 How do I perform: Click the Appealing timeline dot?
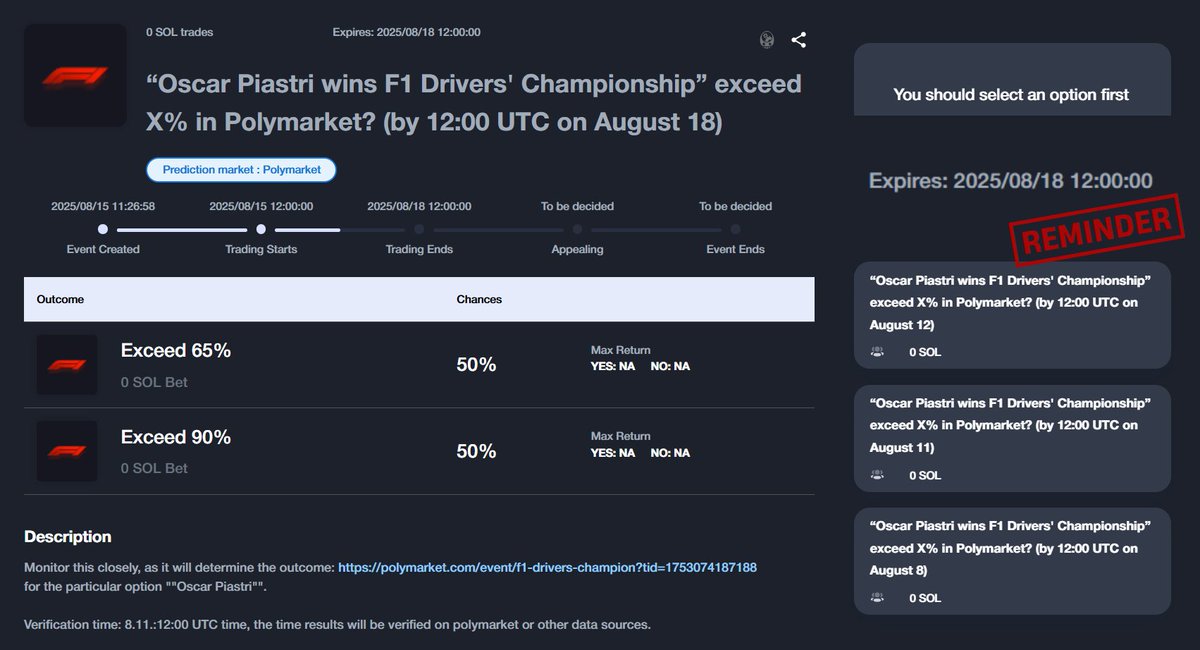point(577,229)
